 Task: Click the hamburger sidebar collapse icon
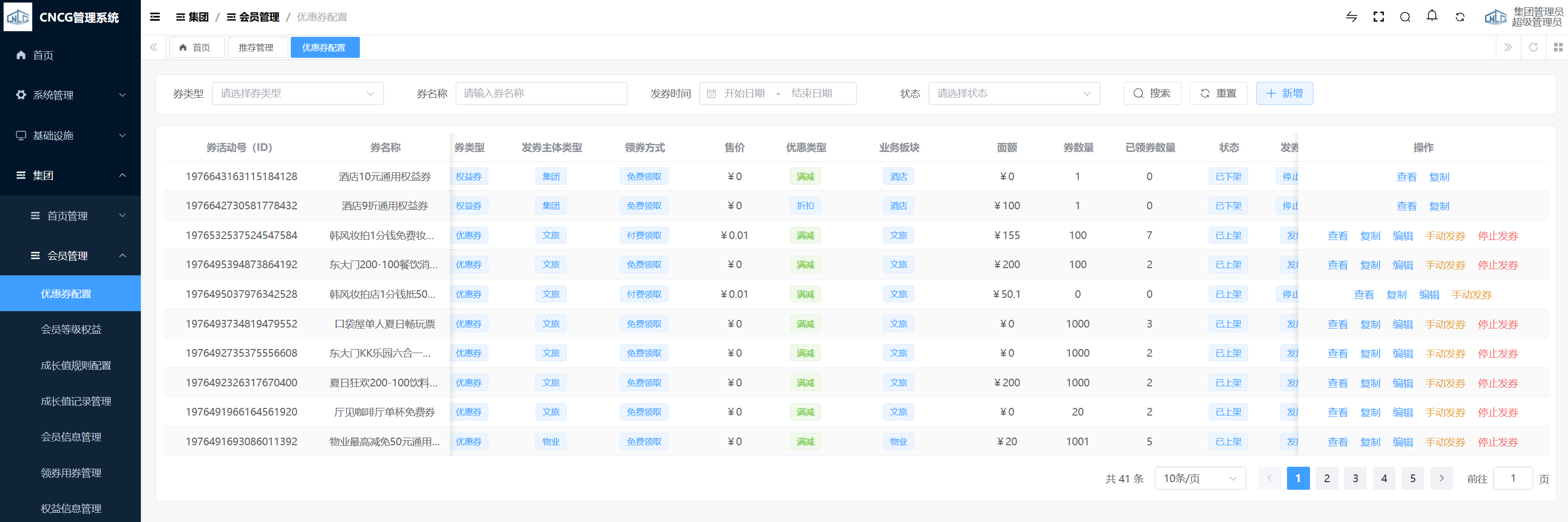coord(155,17)
